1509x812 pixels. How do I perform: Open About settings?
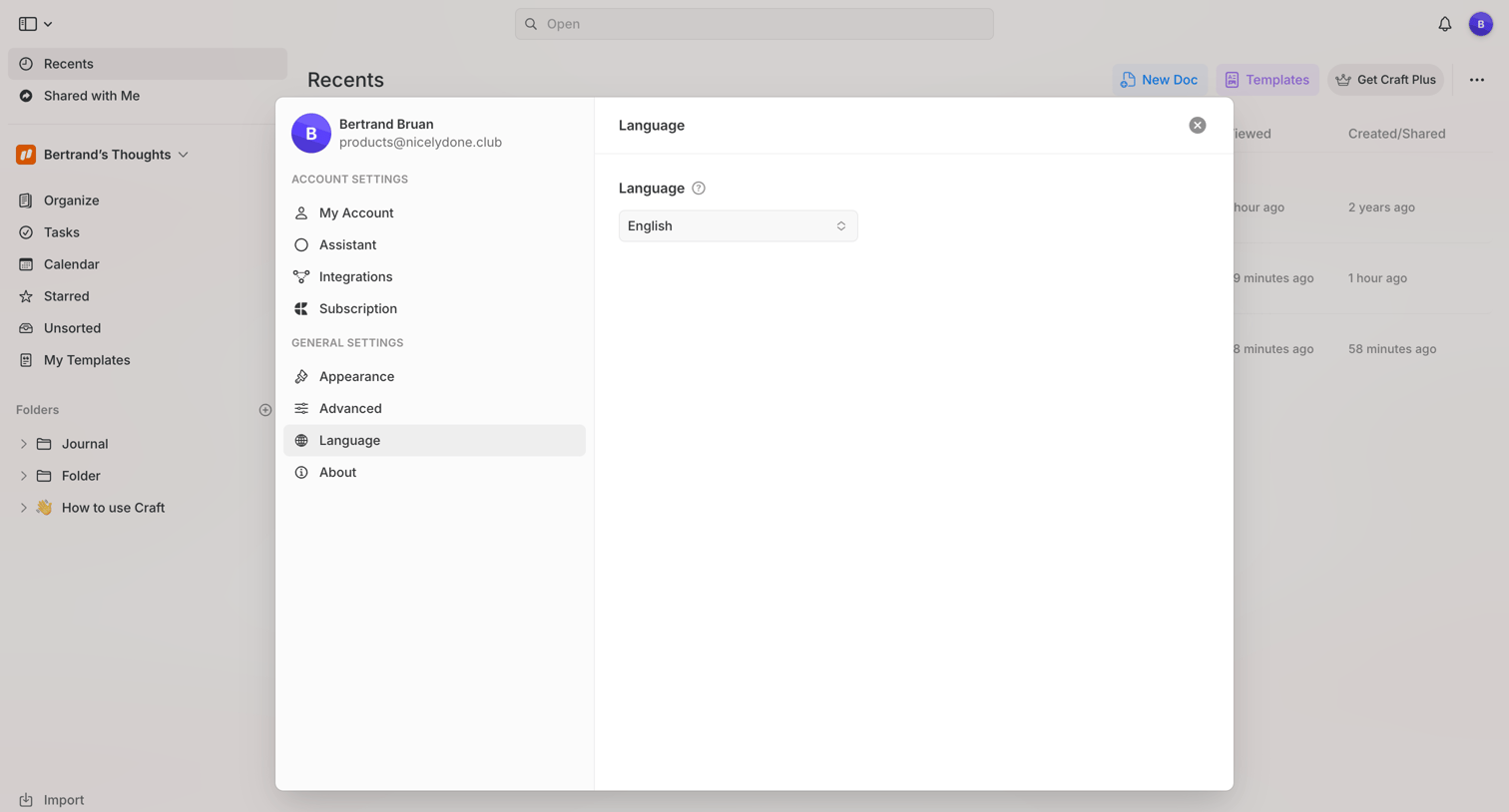tap(434, 472)
